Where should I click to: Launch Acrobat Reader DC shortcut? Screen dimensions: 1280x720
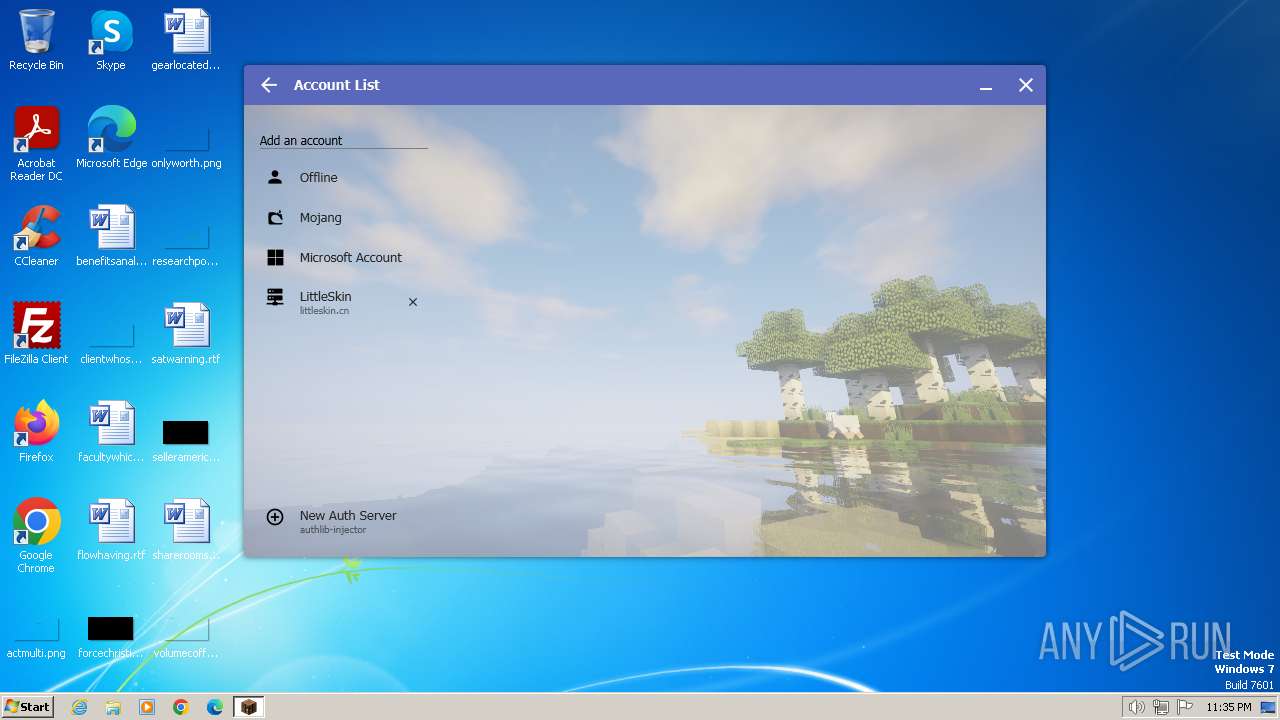click(36, 144)
